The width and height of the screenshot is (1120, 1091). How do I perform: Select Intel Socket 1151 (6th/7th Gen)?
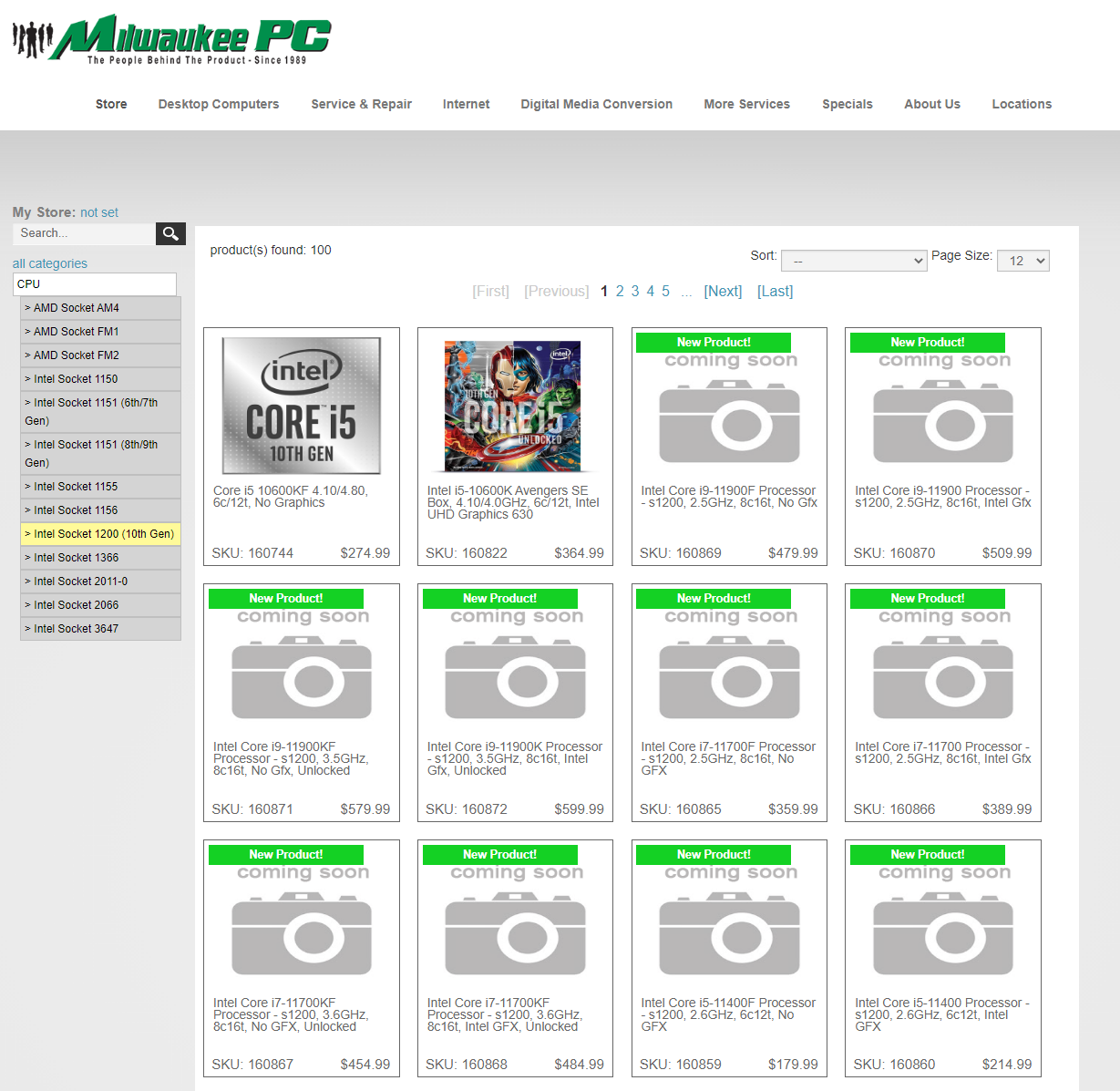[101, 412]
